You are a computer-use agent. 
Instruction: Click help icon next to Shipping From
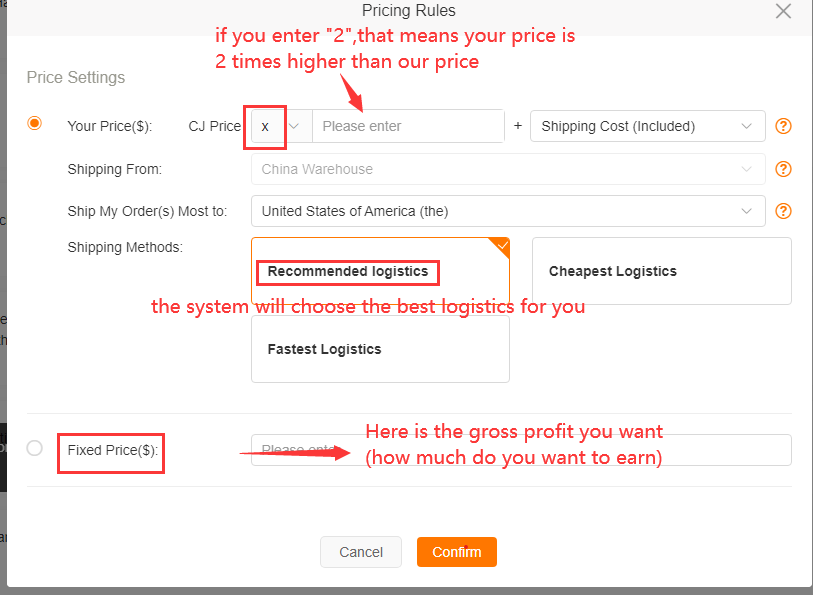[784, 169]
